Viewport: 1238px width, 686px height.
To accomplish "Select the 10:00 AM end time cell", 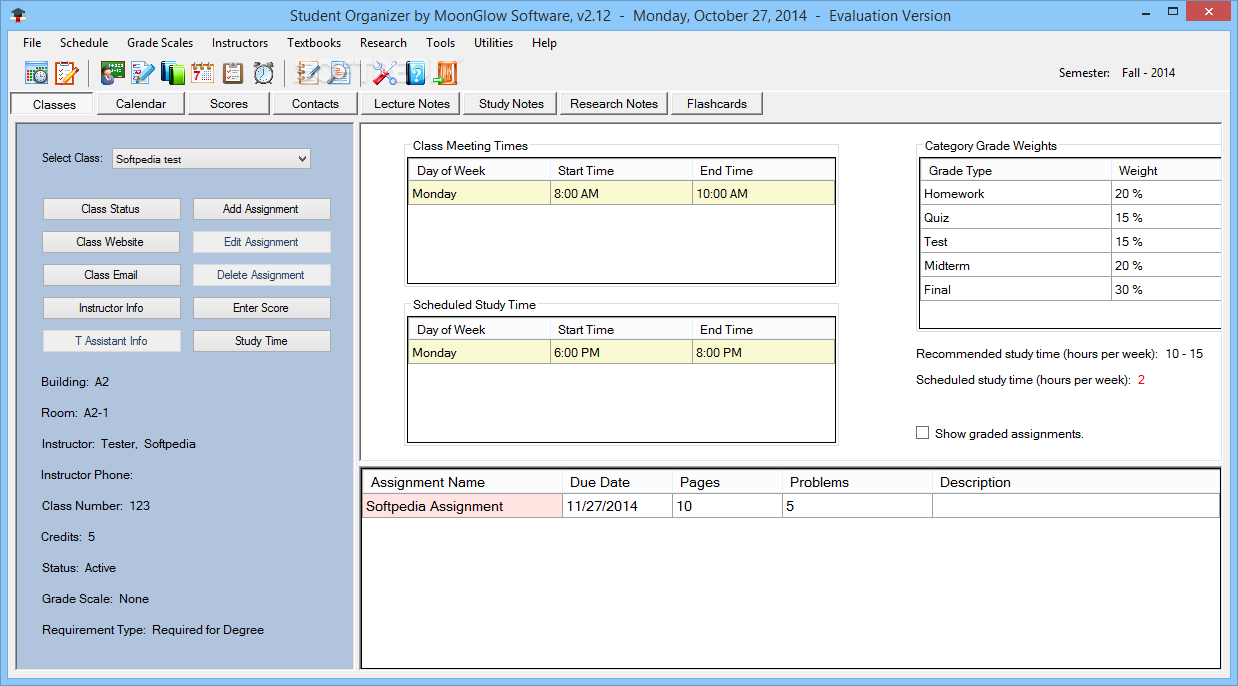I will coord(763,194).
